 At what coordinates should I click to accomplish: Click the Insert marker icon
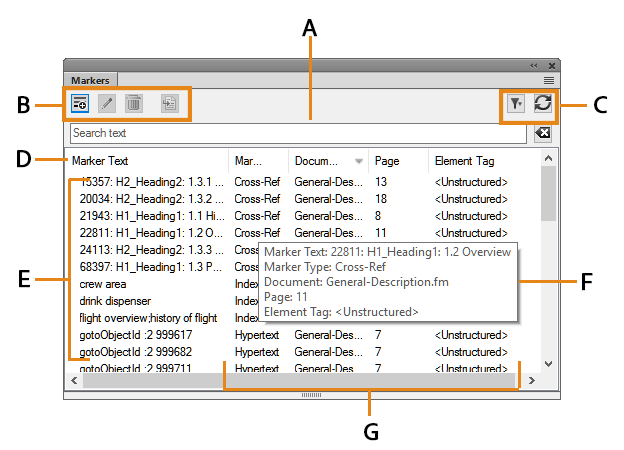[80, 103]
